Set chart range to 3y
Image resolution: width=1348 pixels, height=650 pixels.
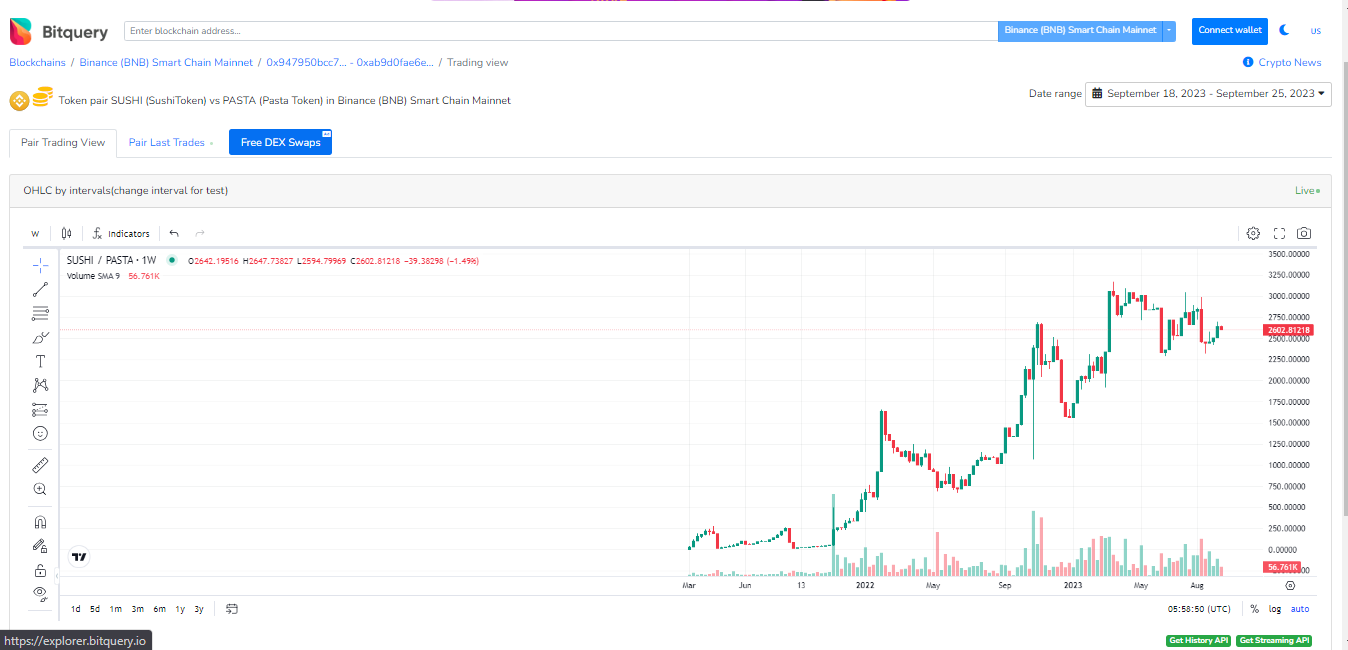[x=199, y=608]
